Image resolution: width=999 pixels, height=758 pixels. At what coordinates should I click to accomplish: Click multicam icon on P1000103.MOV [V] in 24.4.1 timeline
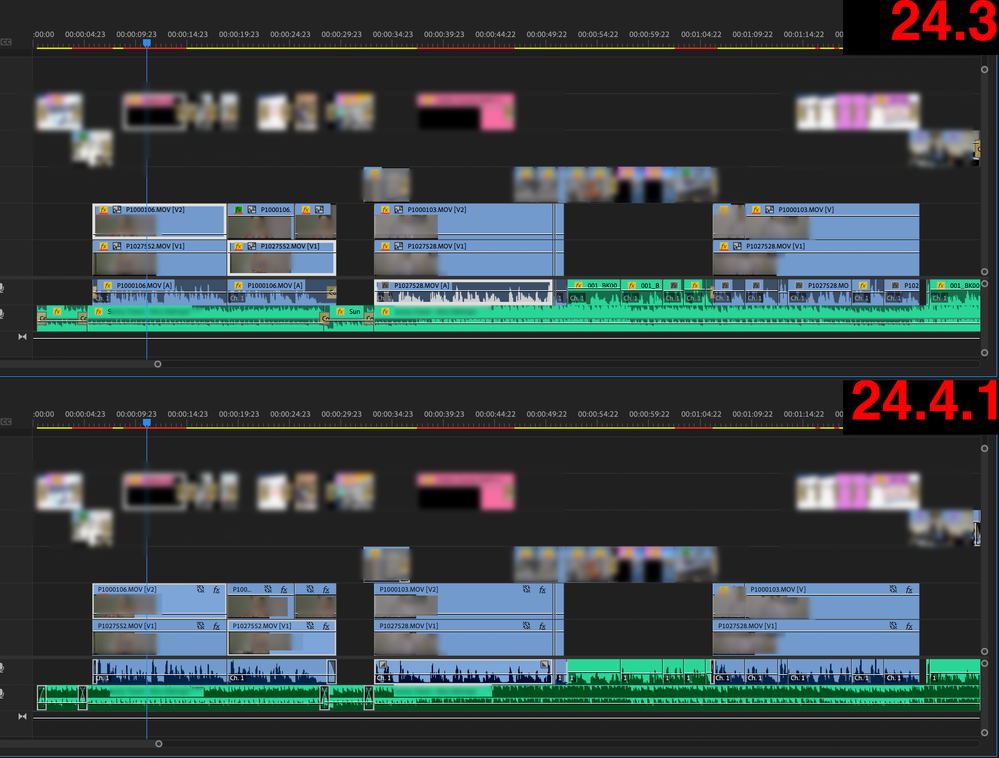click(x=893, y=590)
